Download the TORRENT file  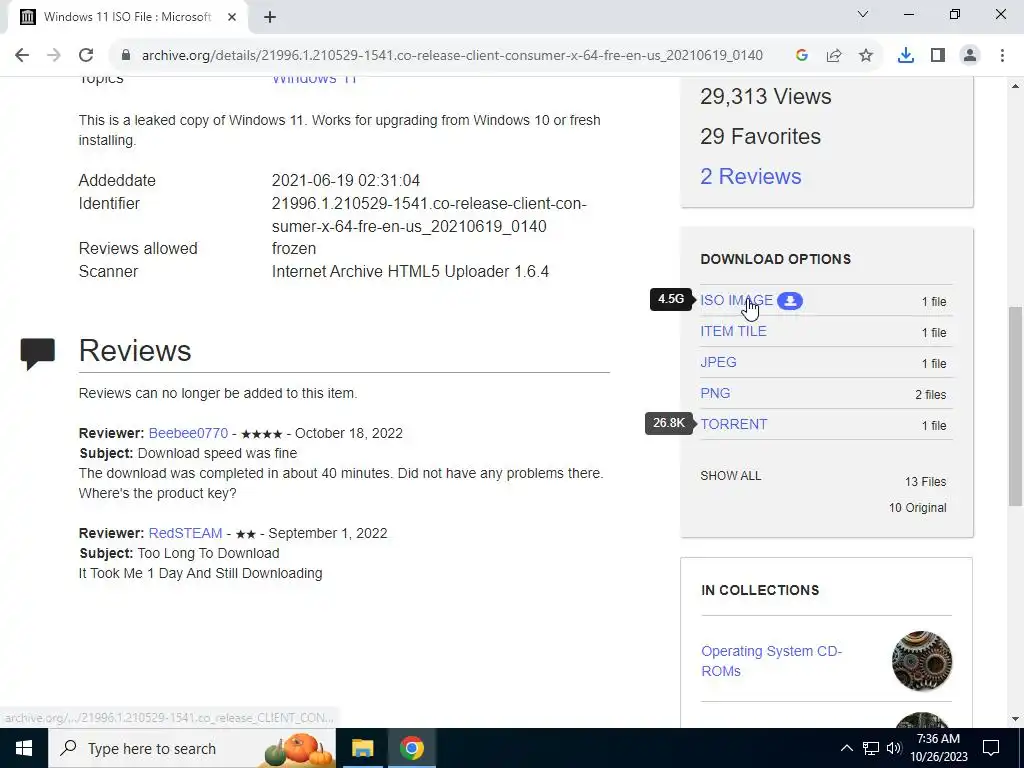click(734, 424)
